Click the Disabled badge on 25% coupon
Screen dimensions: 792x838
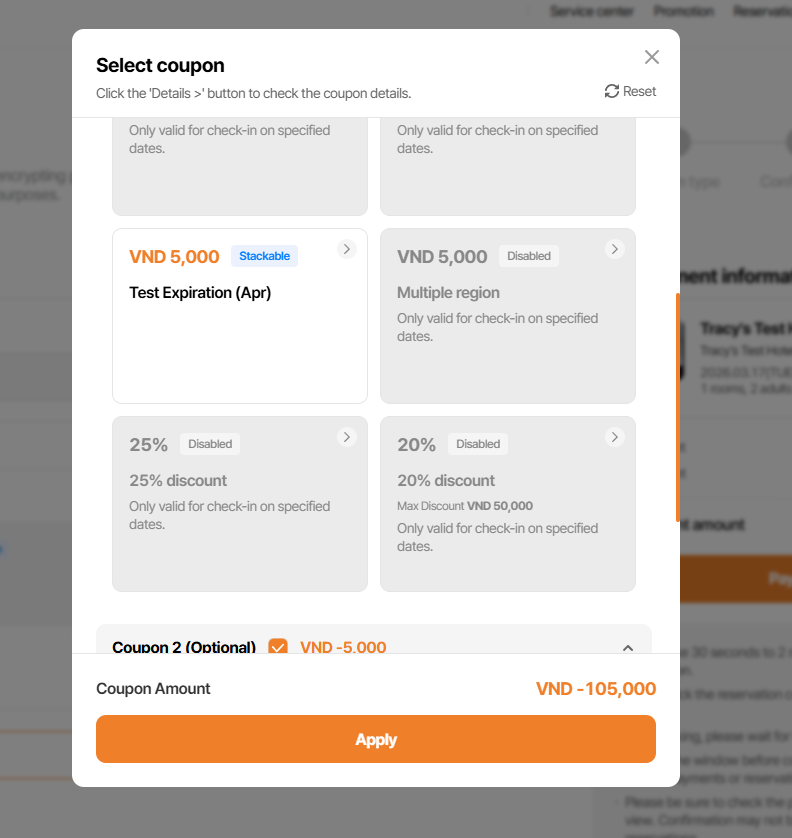[210, 444]
